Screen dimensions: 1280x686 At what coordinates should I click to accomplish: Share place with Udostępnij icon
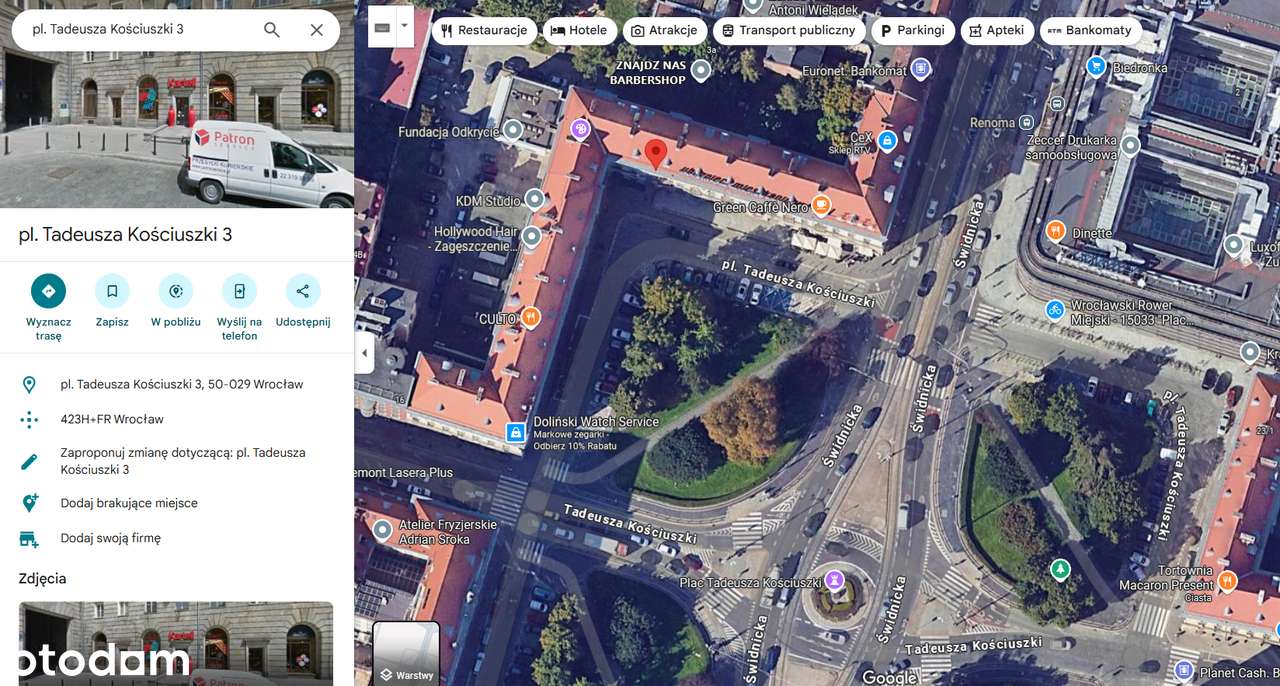click(x=303, y=291)
